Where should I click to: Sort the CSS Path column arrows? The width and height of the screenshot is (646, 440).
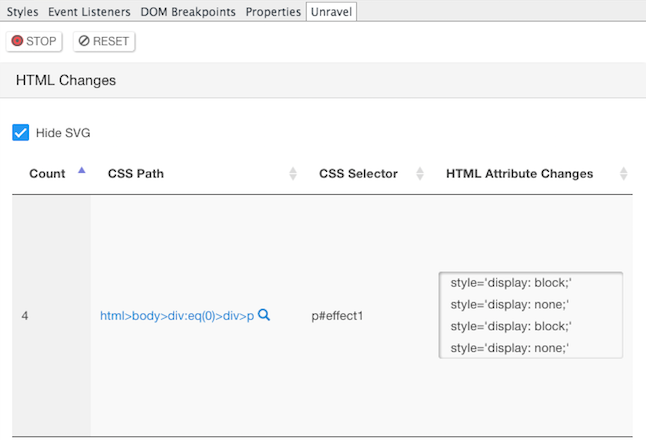click(x=293, y=173)
